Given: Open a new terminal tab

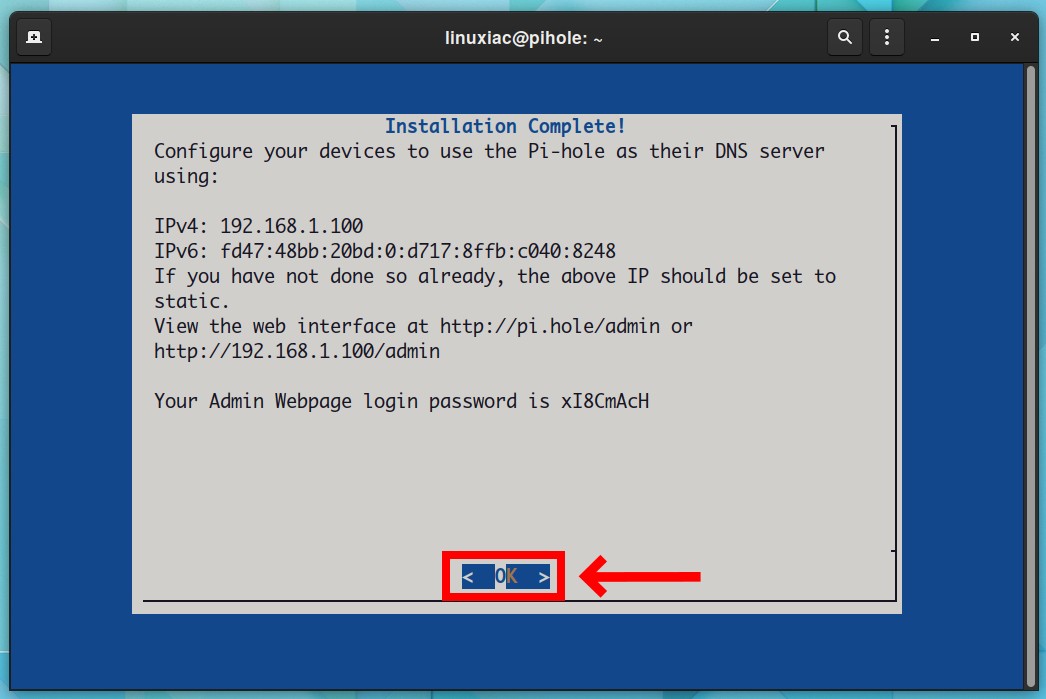Looking at the screenshot, I should [34, 37].
